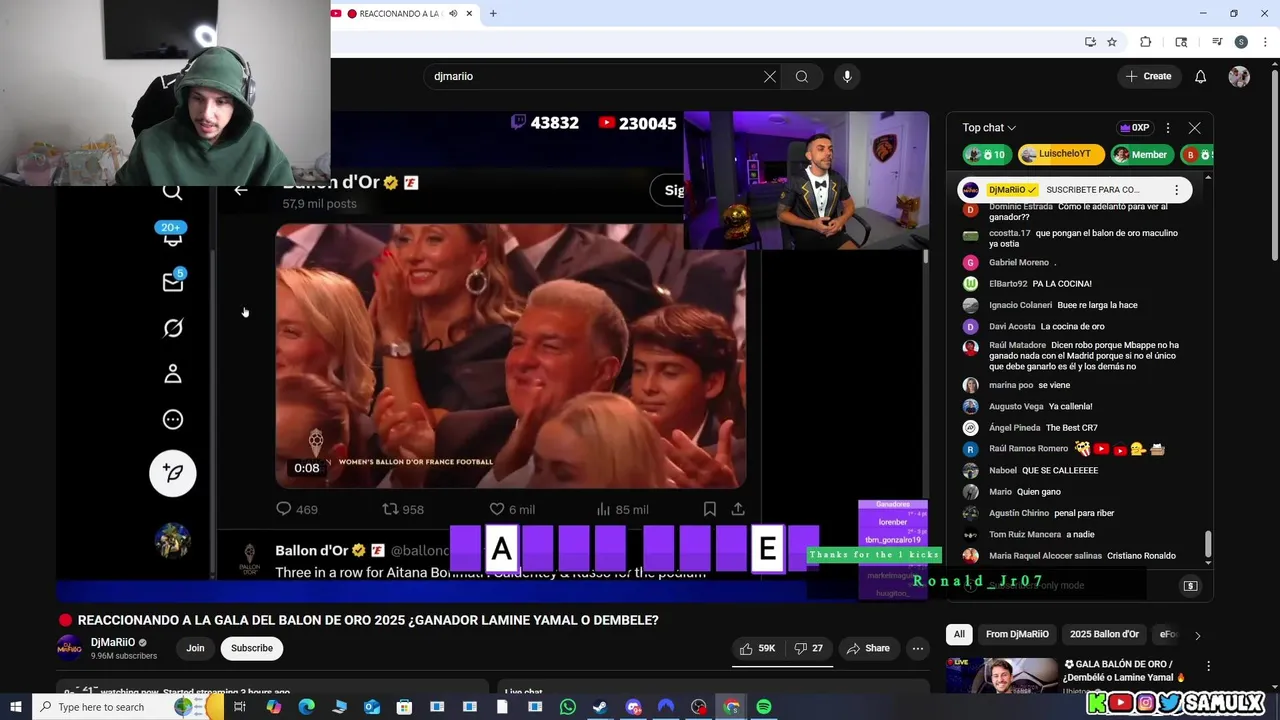This screenshot has width=1280, height=720.
Task: Open more actions menu below video
Action: click(917, 648)
